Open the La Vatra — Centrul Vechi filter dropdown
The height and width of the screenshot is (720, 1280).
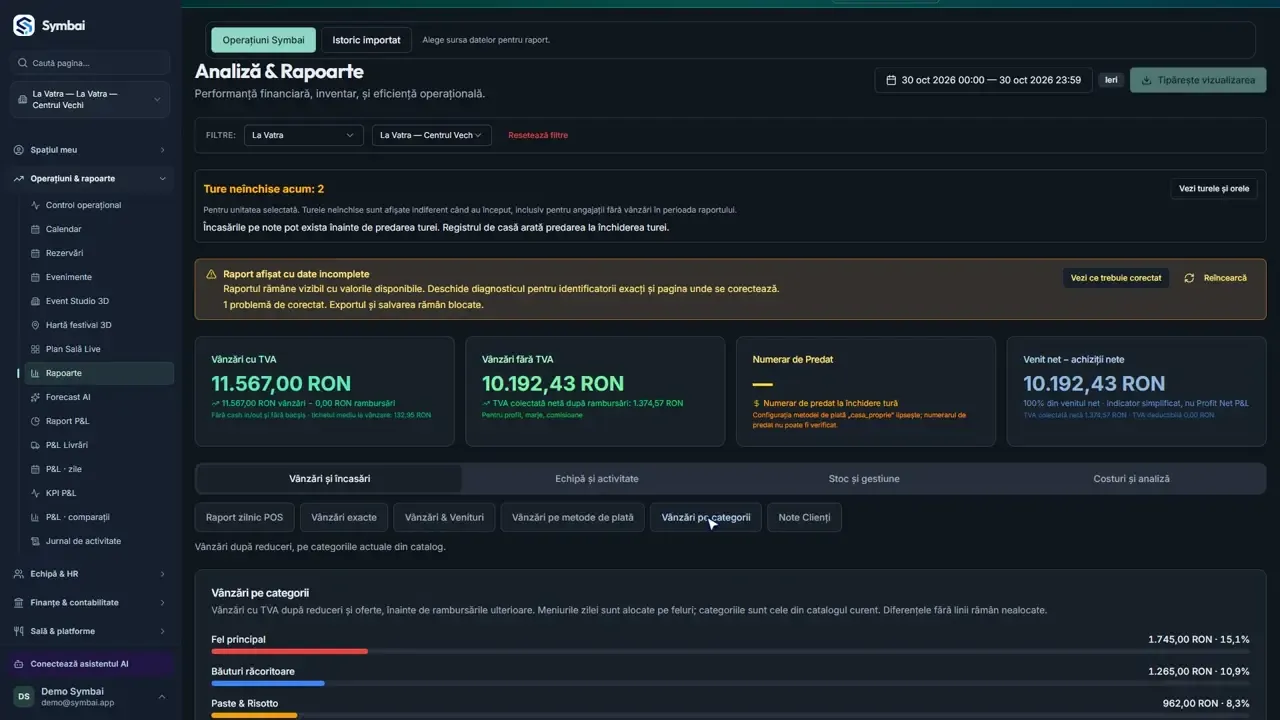432,135
